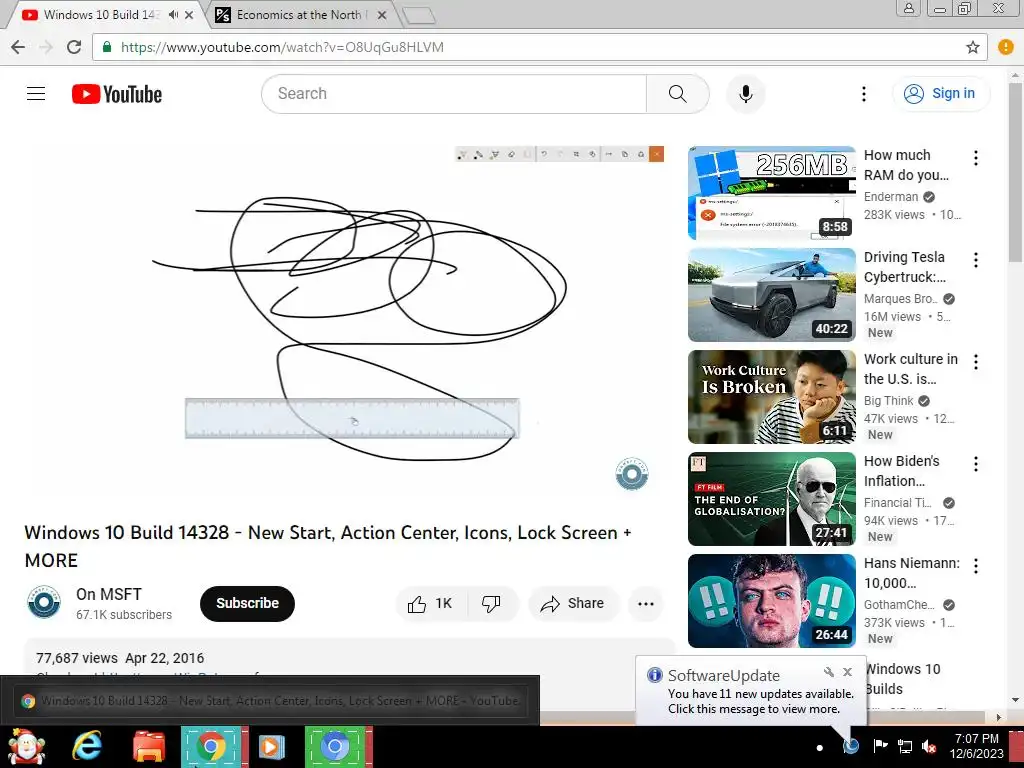This screenshot has height=768, width=1024.
Task: Click the page vertical scrollbar thumb
Action: (x=1015, y=171)
